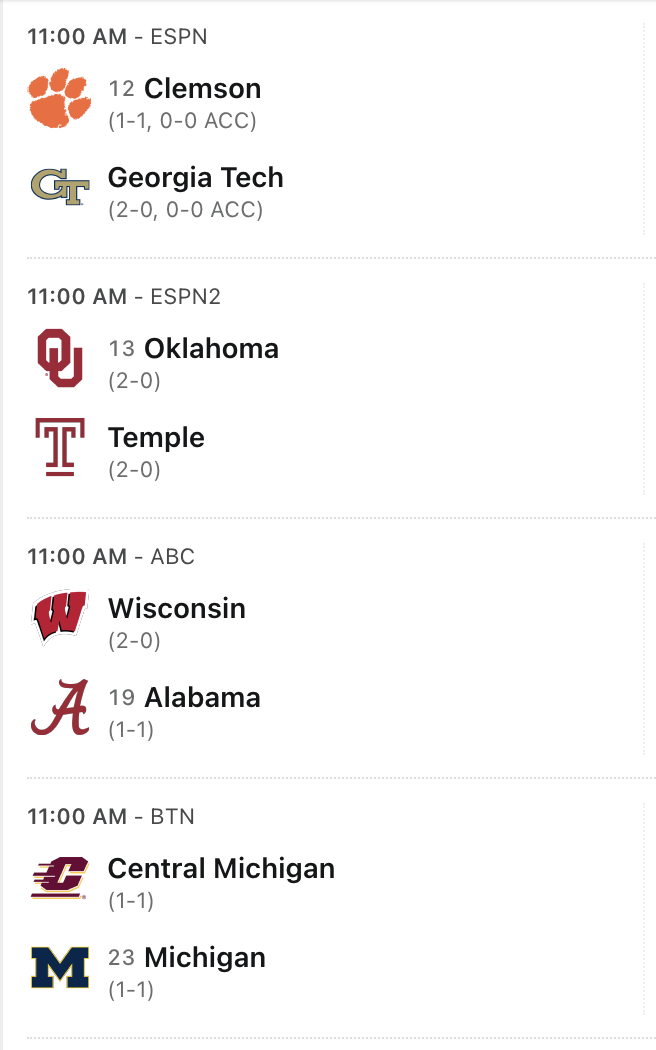Click the Alabama script A logo
This screenshot has width=656, height=1050.
[x=59, y=707]
